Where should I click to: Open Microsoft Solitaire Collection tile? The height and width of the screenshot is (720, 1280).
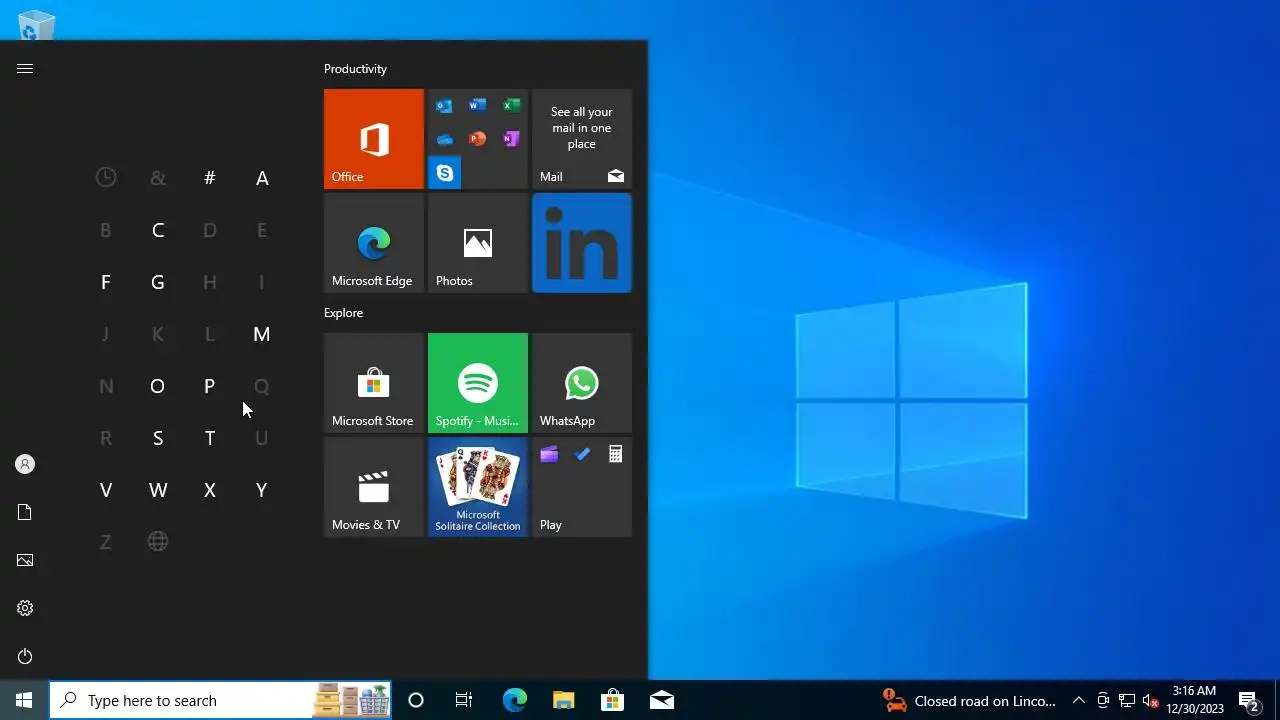click(x=478, y=487)
